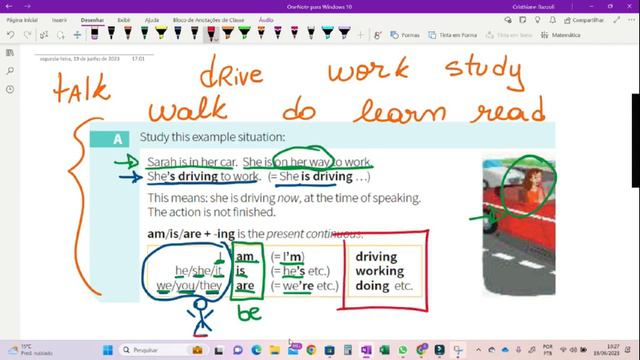Pick the dark blue pen
This screenshot has height=360, width=640.
click(178, 33)
